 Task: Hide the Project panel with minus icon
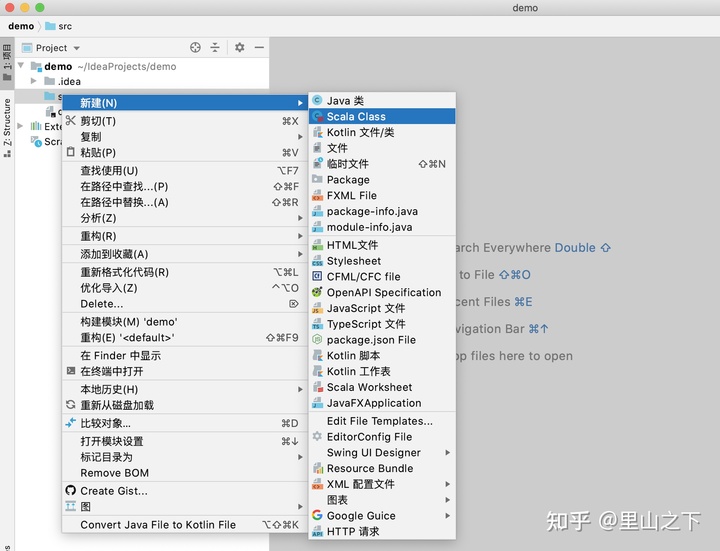click(259, 47)
